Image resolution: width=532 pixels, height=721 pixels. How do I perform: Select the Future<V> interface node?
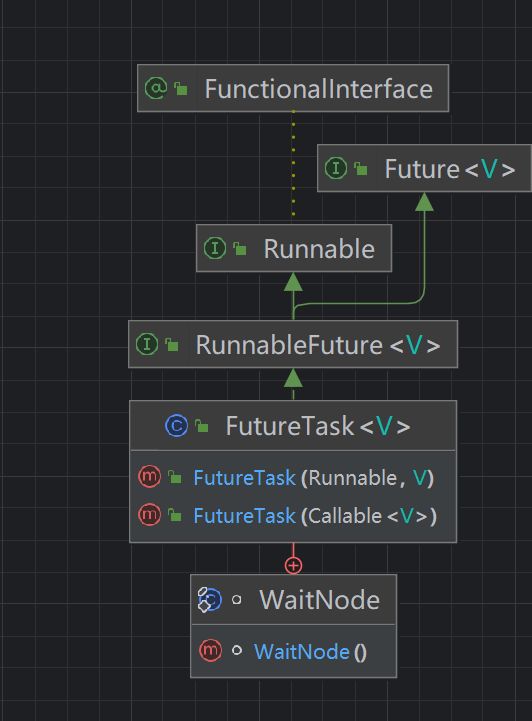point(424,168)
